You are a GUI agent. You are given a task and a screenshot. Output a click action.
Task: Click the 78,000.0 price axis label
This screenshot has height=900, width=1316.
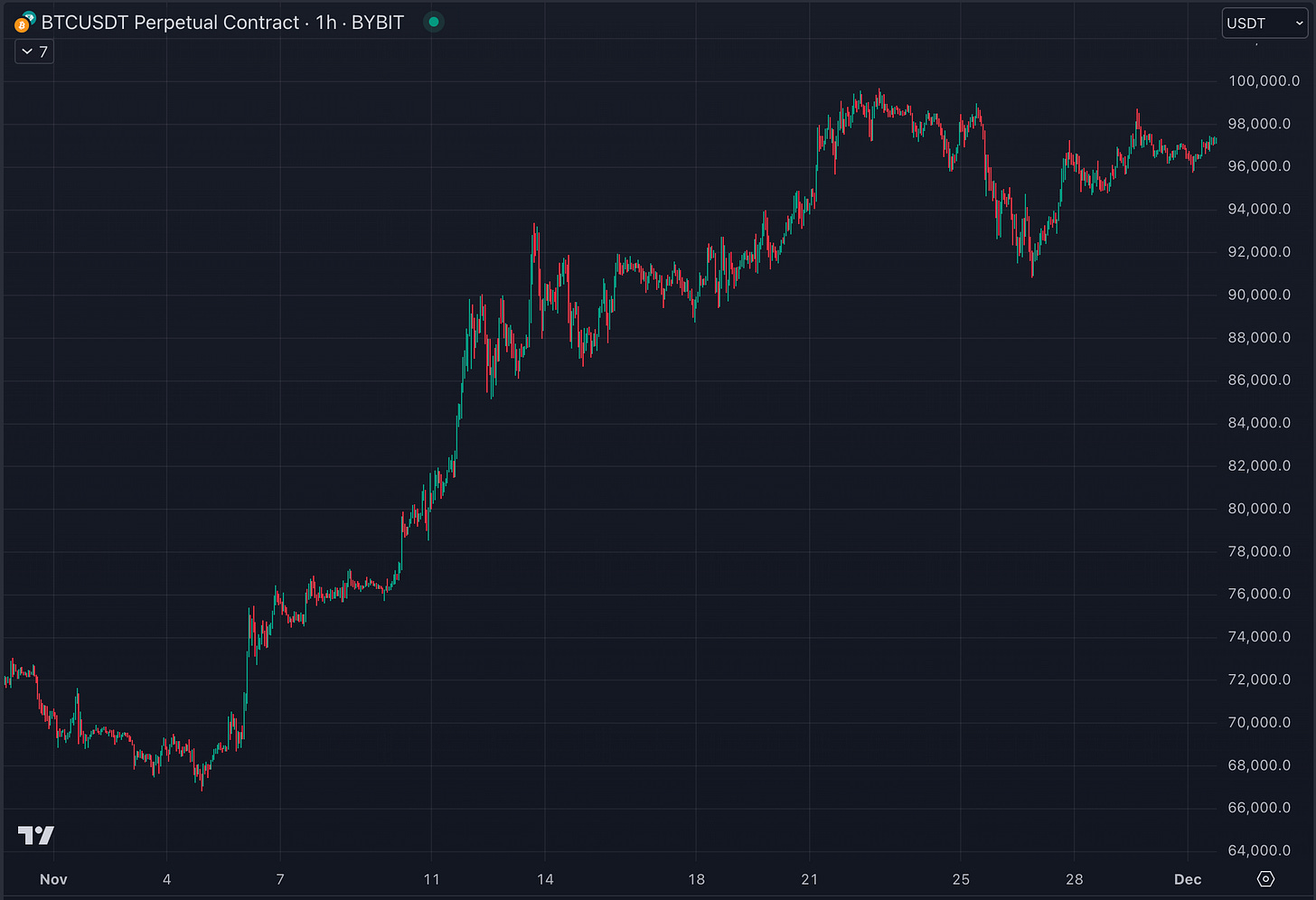tap(1259, 551)
